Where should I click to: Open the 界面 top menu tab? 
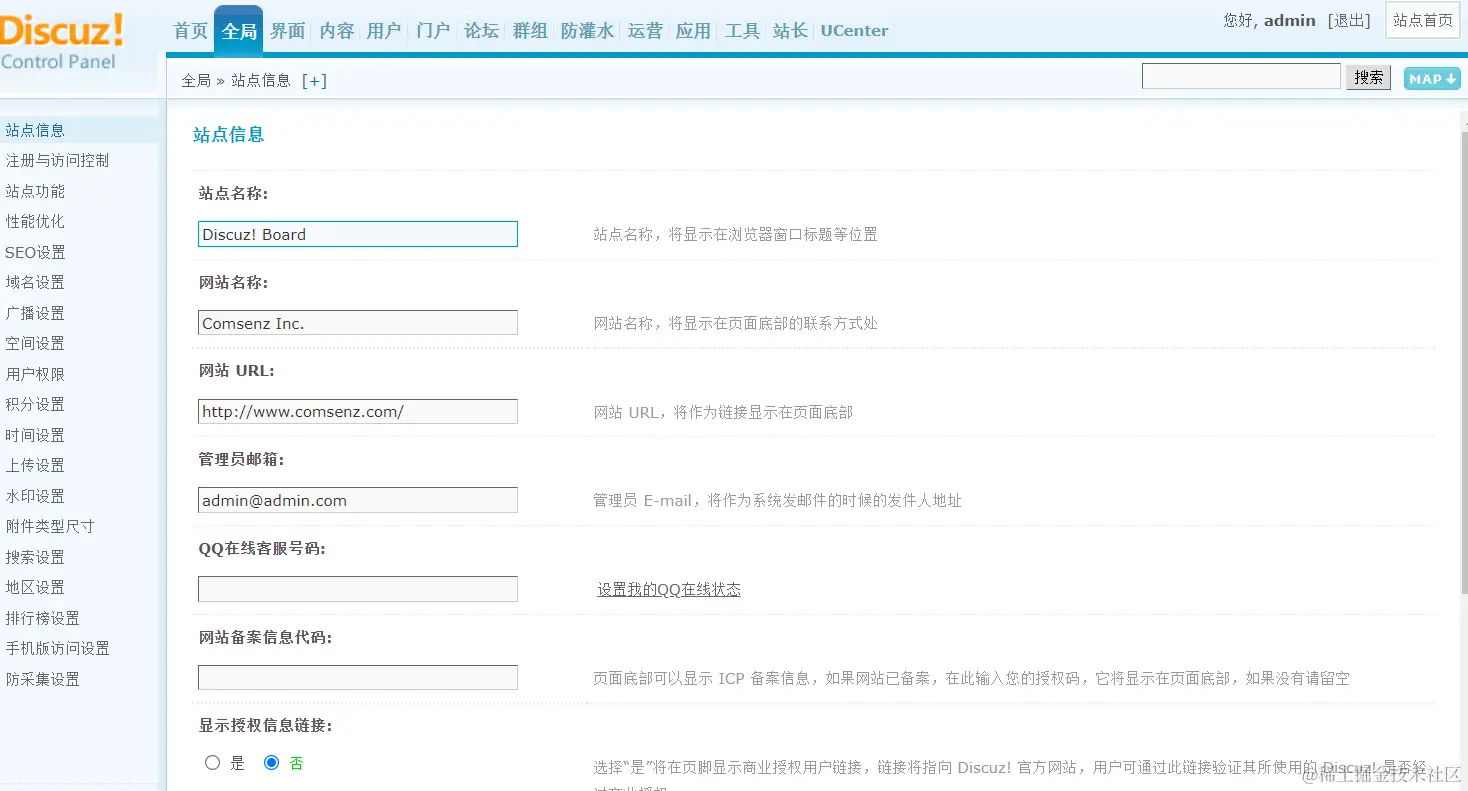click(288, 31)
